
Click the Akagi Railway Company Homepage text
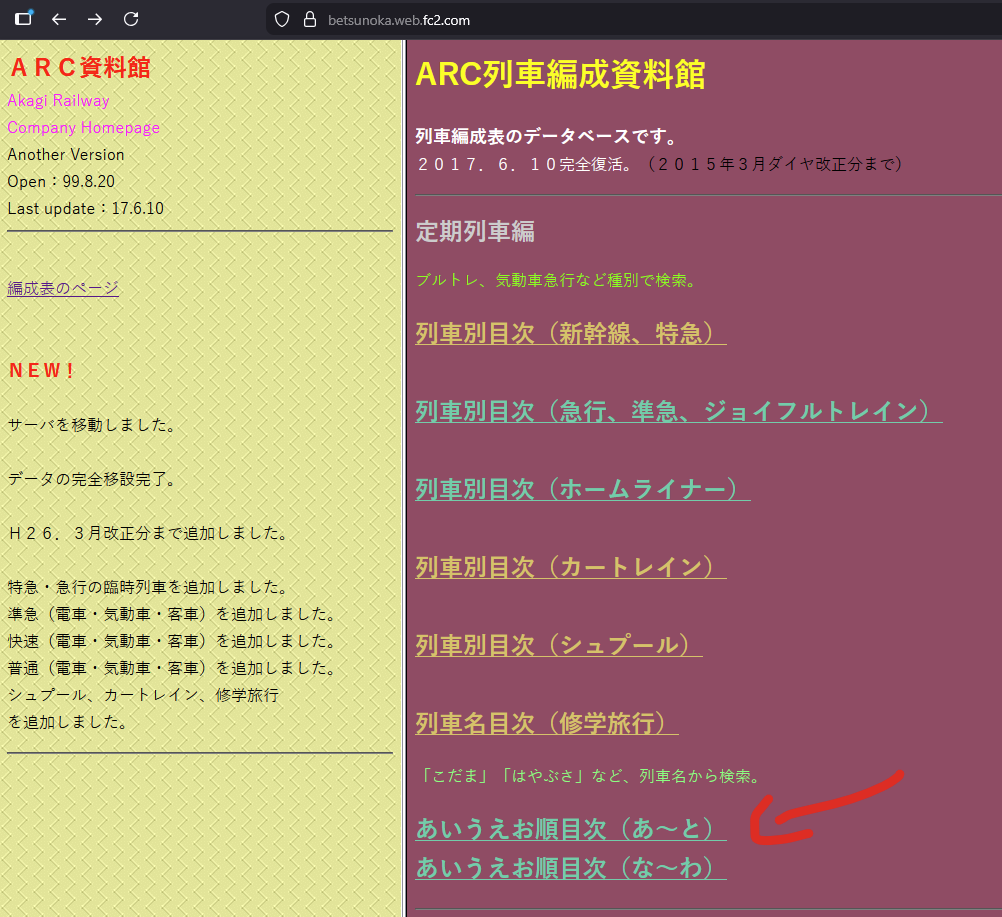click(x=83, y=114)
